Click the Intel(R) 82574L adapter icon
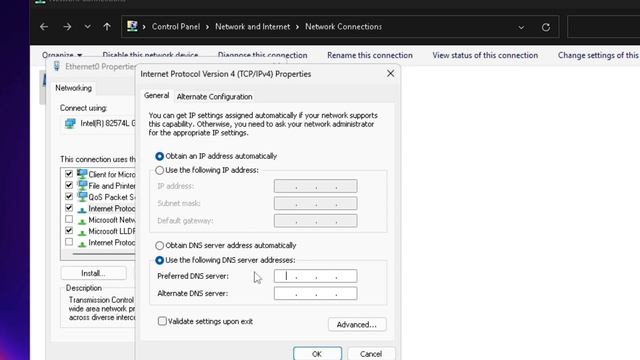 (70, 123)
